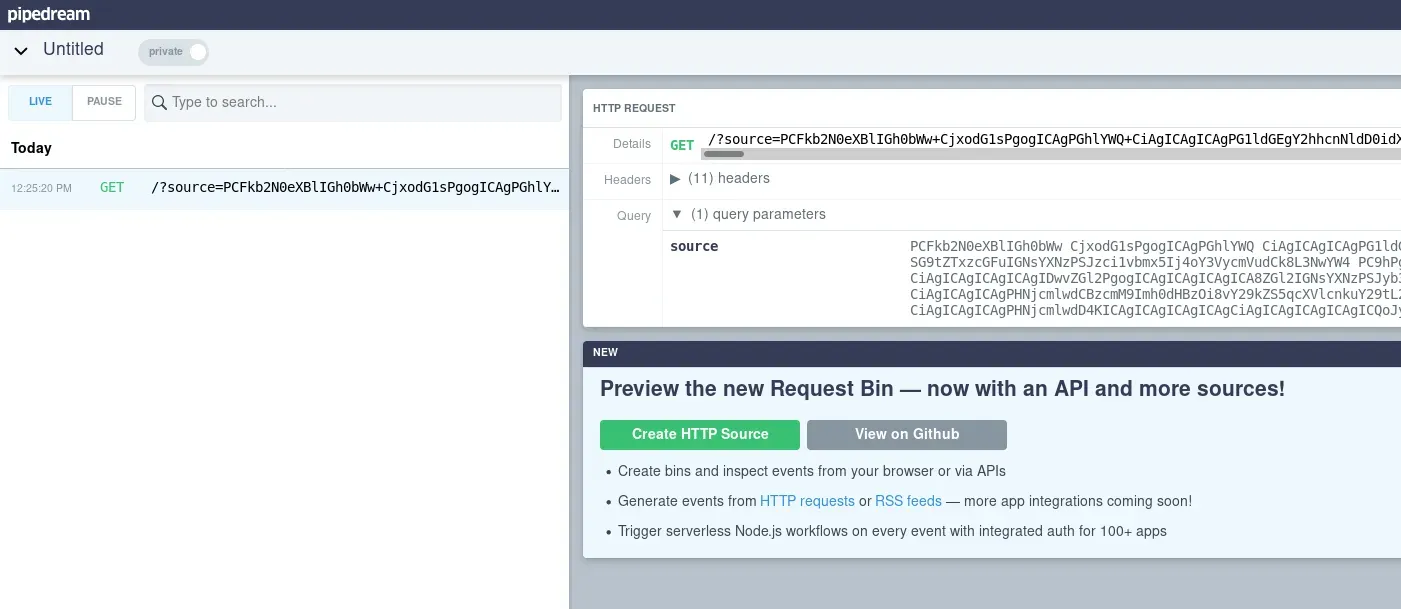Click Create HTTP Source button

(700, 434)
